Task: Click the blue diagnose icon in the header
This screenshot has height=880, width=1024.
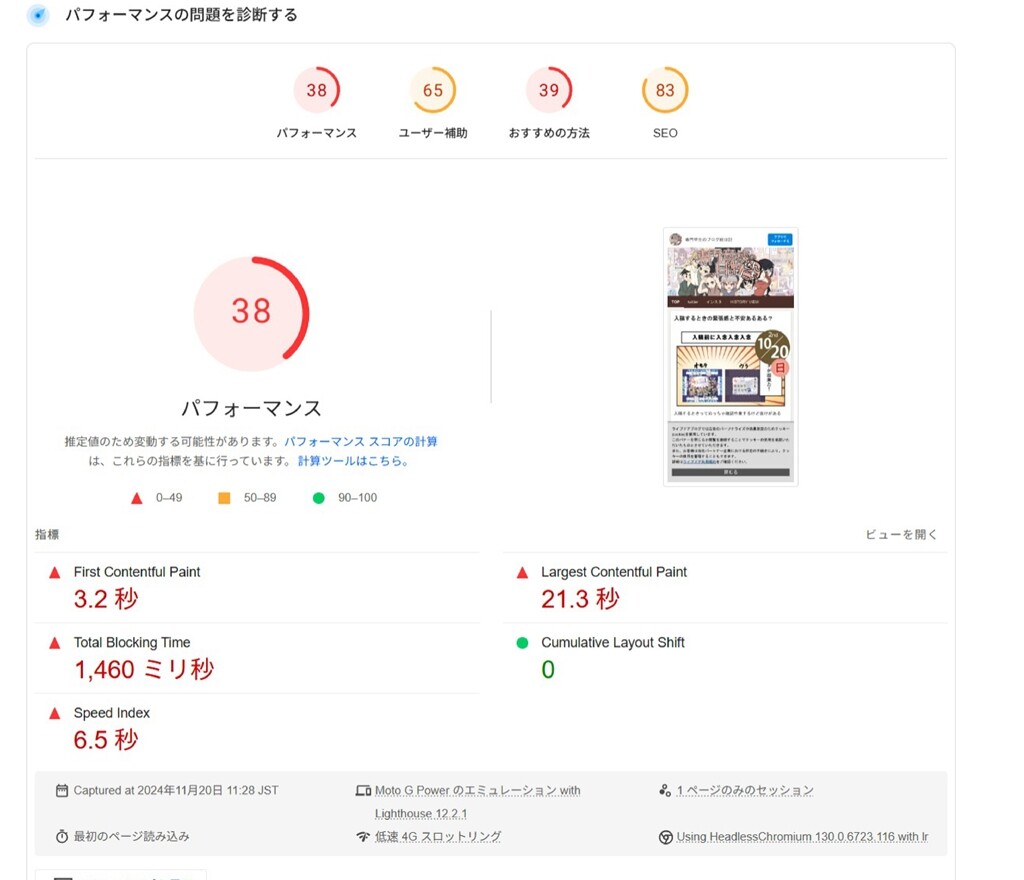Action: (x=39, y=15)
